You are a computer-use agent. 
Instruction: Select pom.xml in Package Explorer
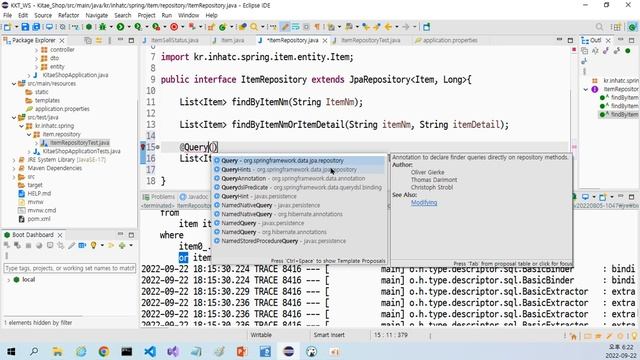[x=39, y=219]
